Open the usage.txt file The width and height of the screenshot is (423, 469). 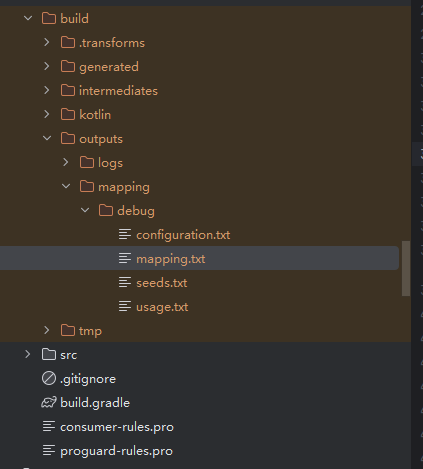click(162, 307)
